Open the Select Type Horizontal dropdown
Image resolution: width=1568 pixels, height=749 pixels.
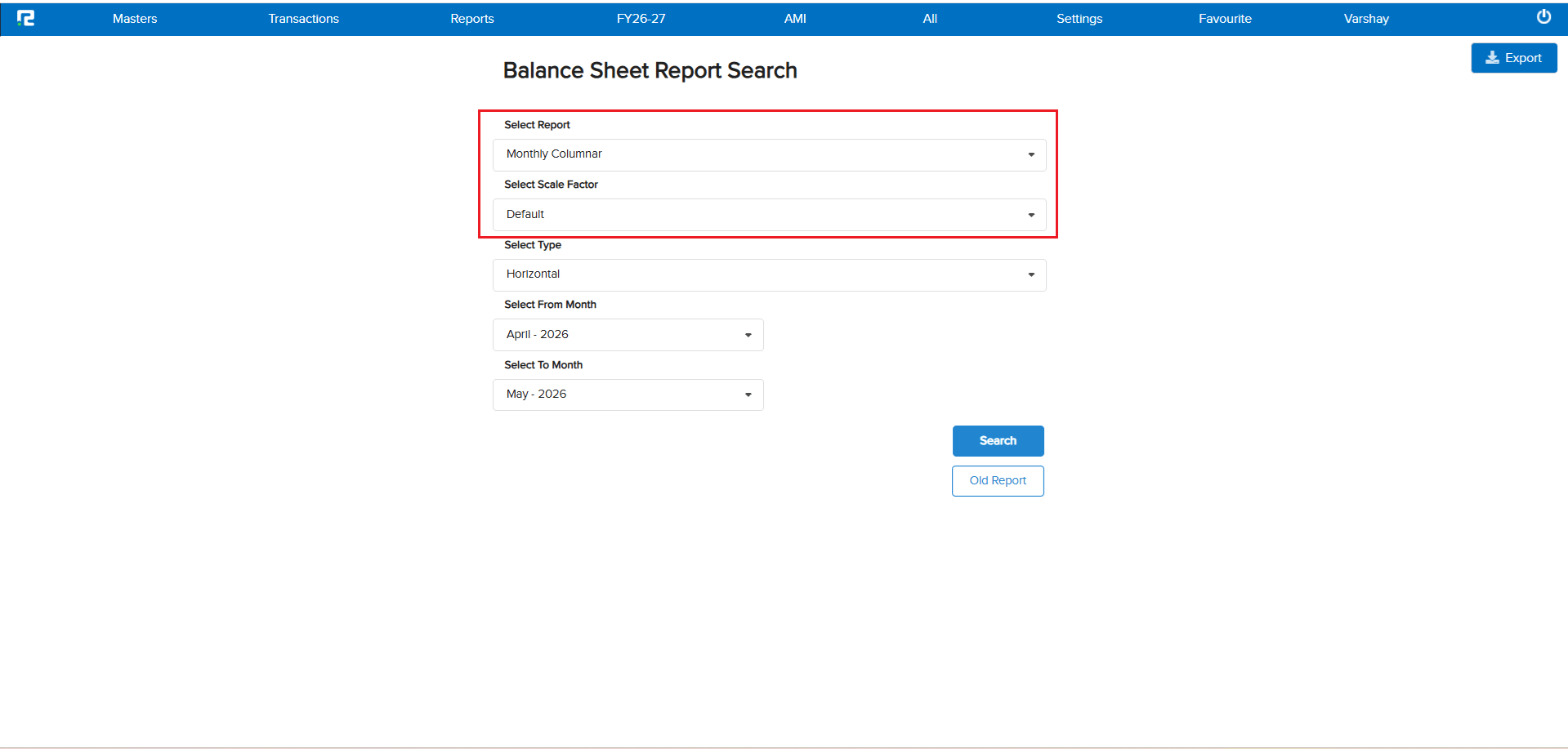click(x=769, y=274)
